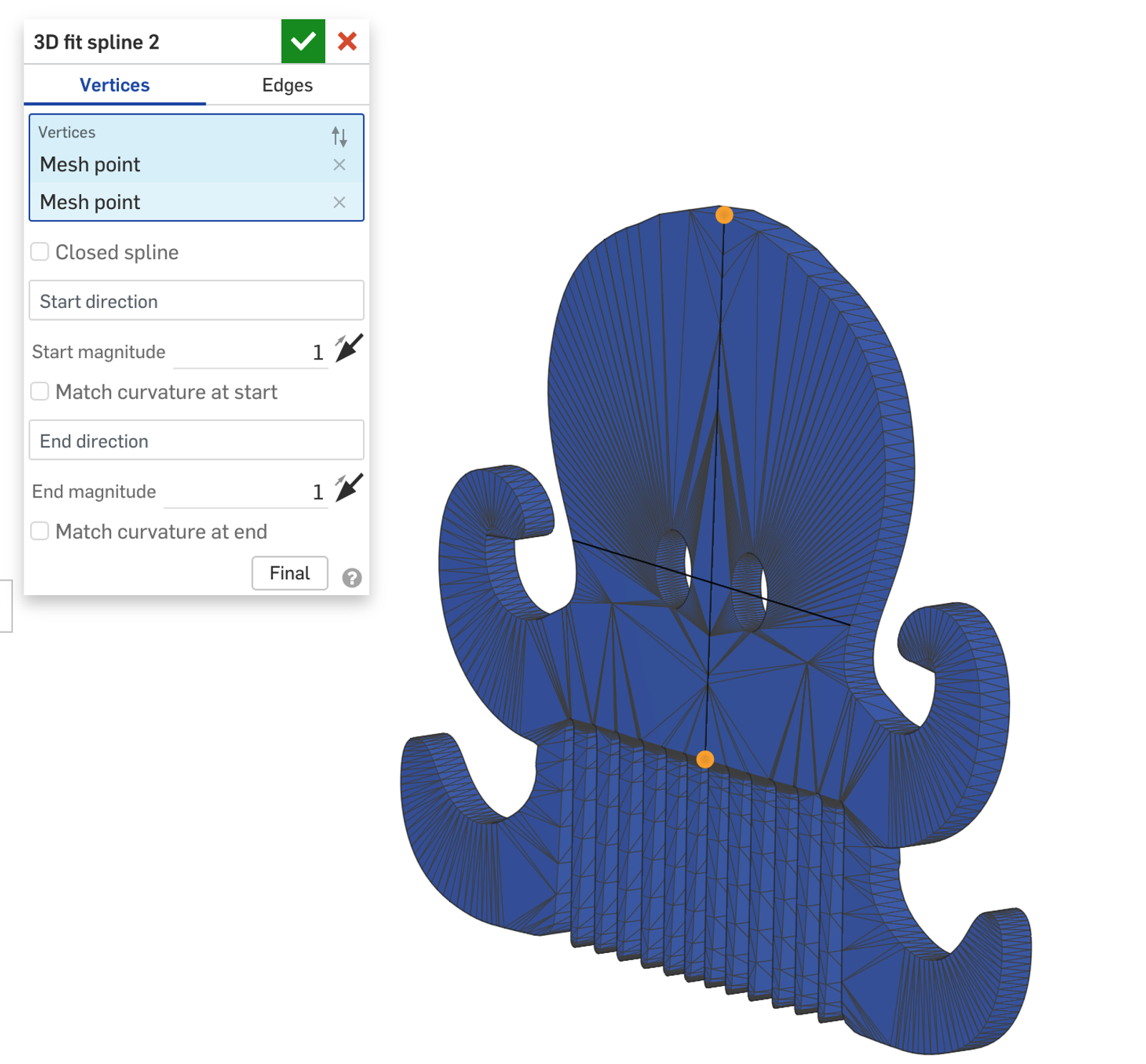Accept the 3D fit spline with green checkmark
This screenshot has width=1146, height=1064.
coord(303,42)
